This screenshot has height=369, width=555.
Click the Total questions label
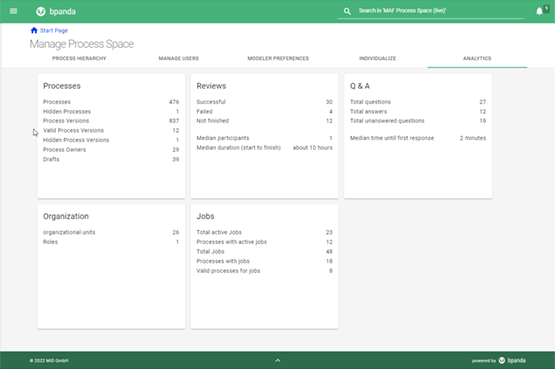click(x=370, y=102)
